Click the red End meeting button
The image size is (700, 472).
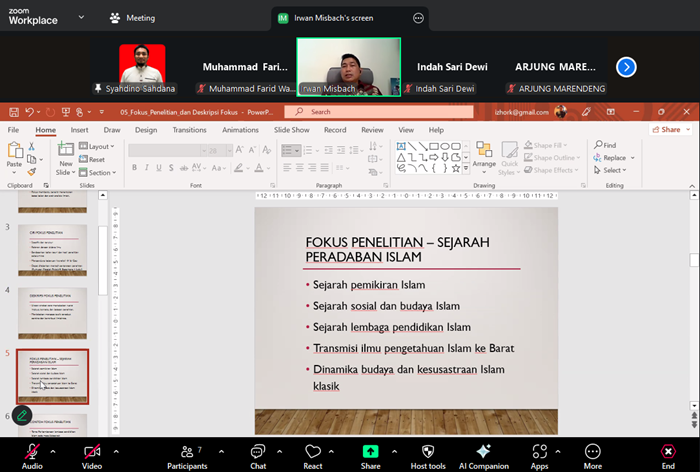pos(668,456)
